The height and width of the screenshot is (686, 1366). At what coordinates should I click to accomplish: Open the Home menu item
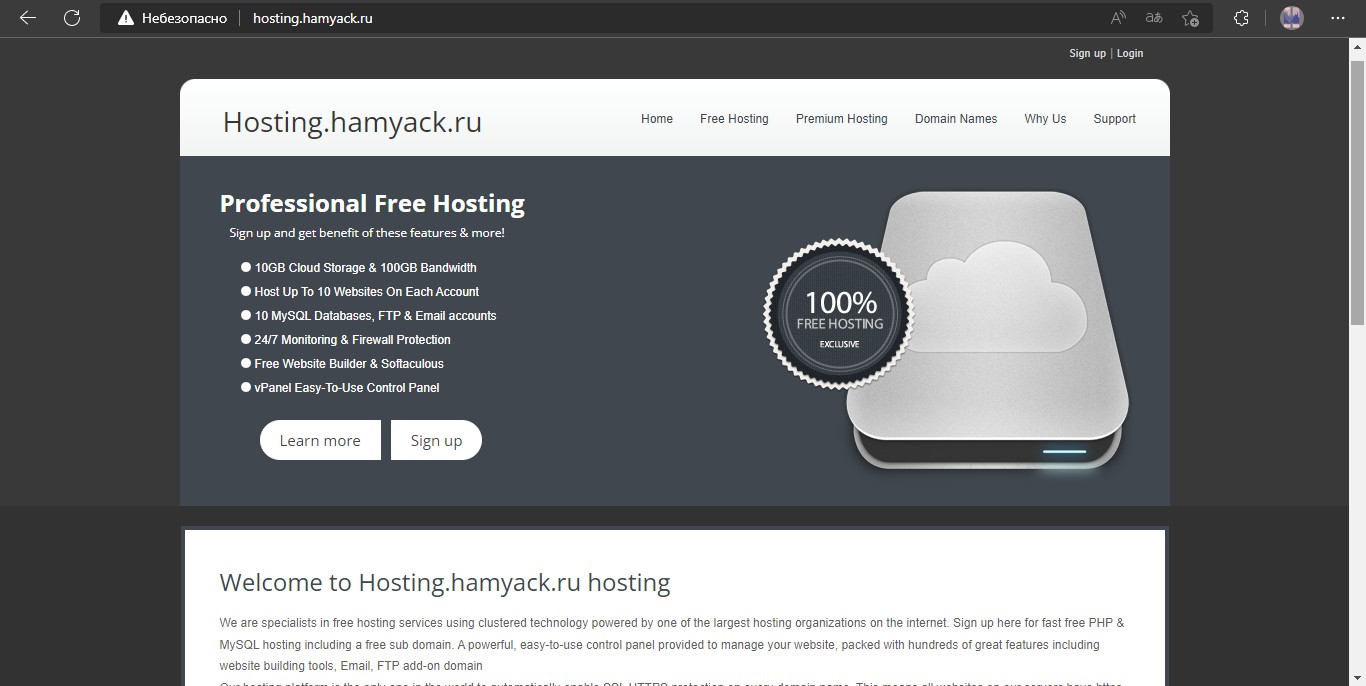pyautogui.click(x=657, y=119)
